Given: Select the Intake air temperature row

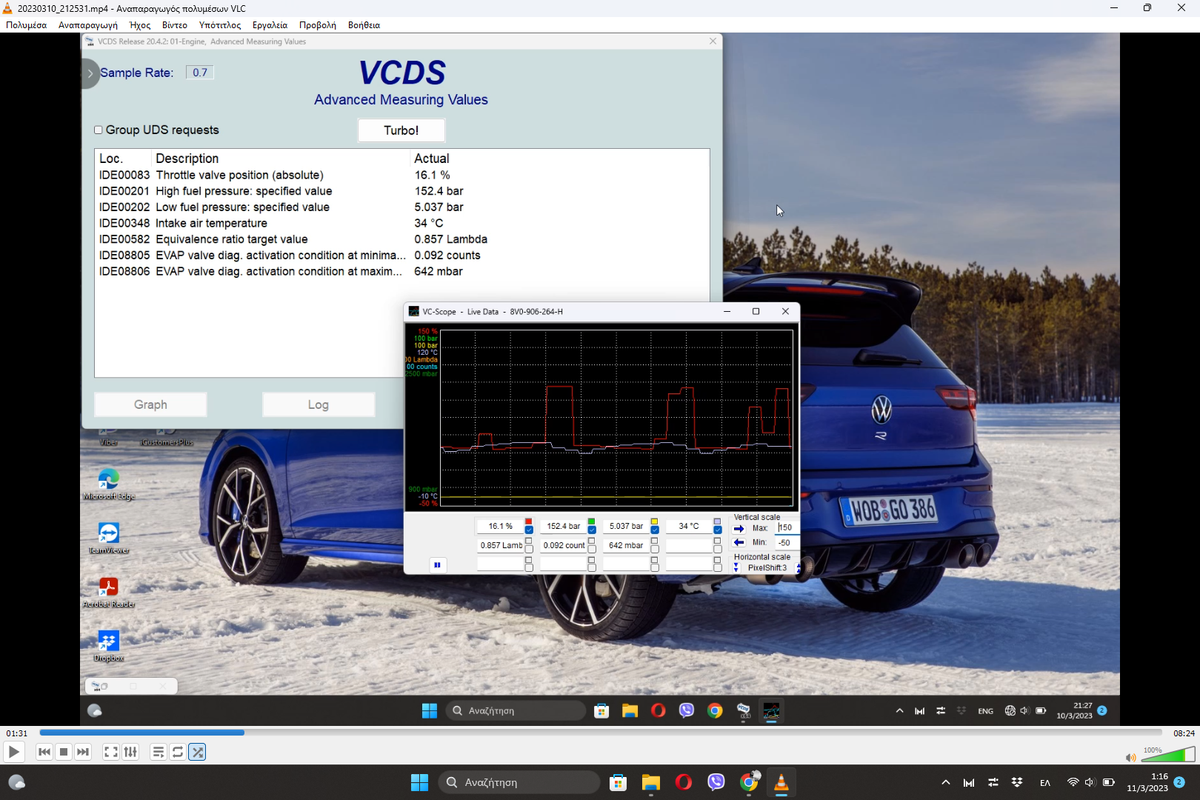Looking at the screenshot, I should (x=402, y=223).
